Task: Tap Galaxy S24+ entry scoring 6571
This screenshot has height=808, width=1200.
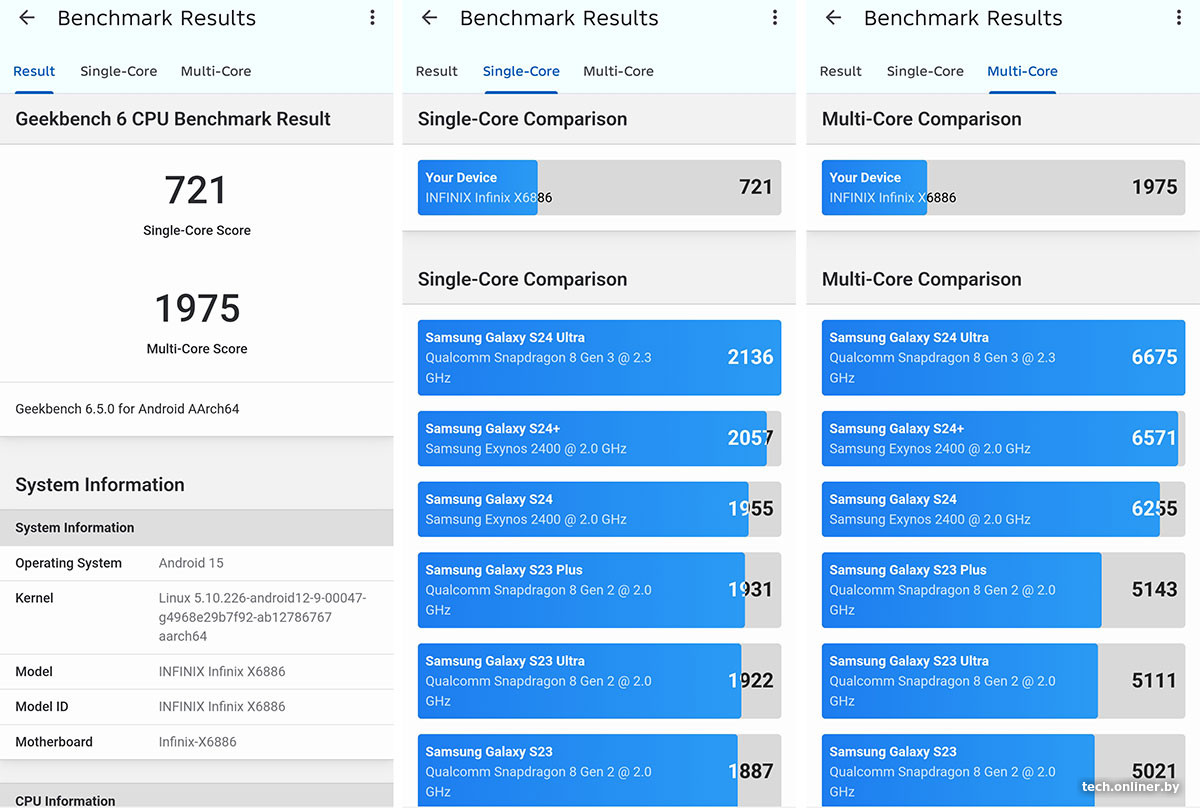Action: (1003, 438)
